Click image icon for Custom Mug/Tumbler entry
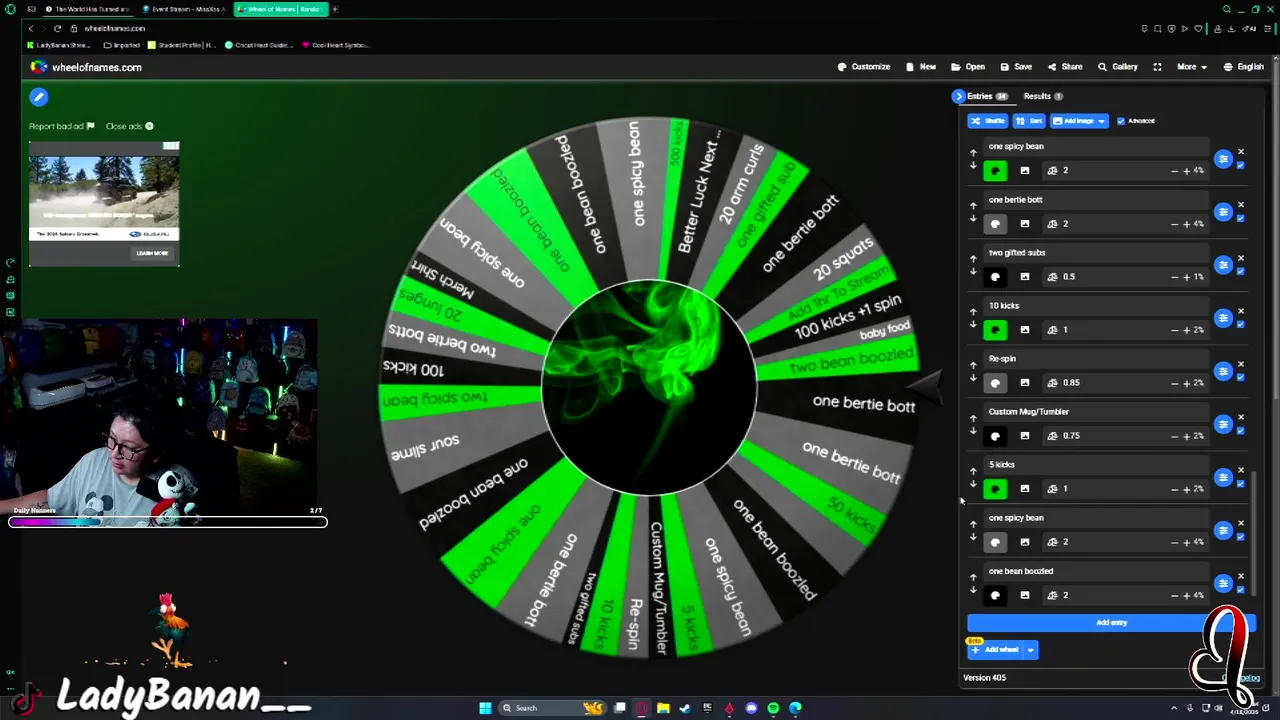Viewport: 1280px width, 720px height. point(1024,436)
